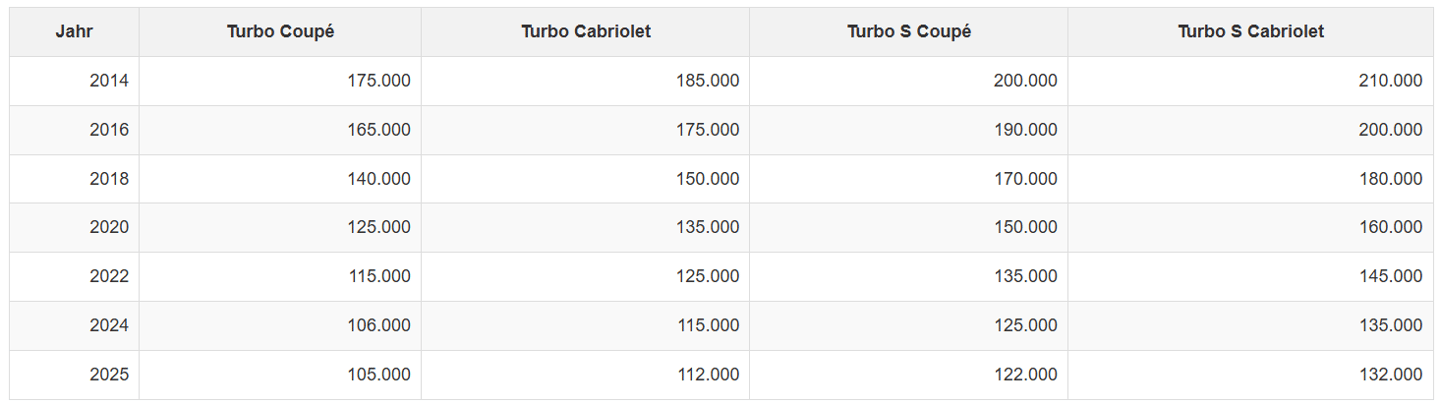
Task: Select the 132.000 Turbo S Cabriolet cell
Action: pos(1250,375)
